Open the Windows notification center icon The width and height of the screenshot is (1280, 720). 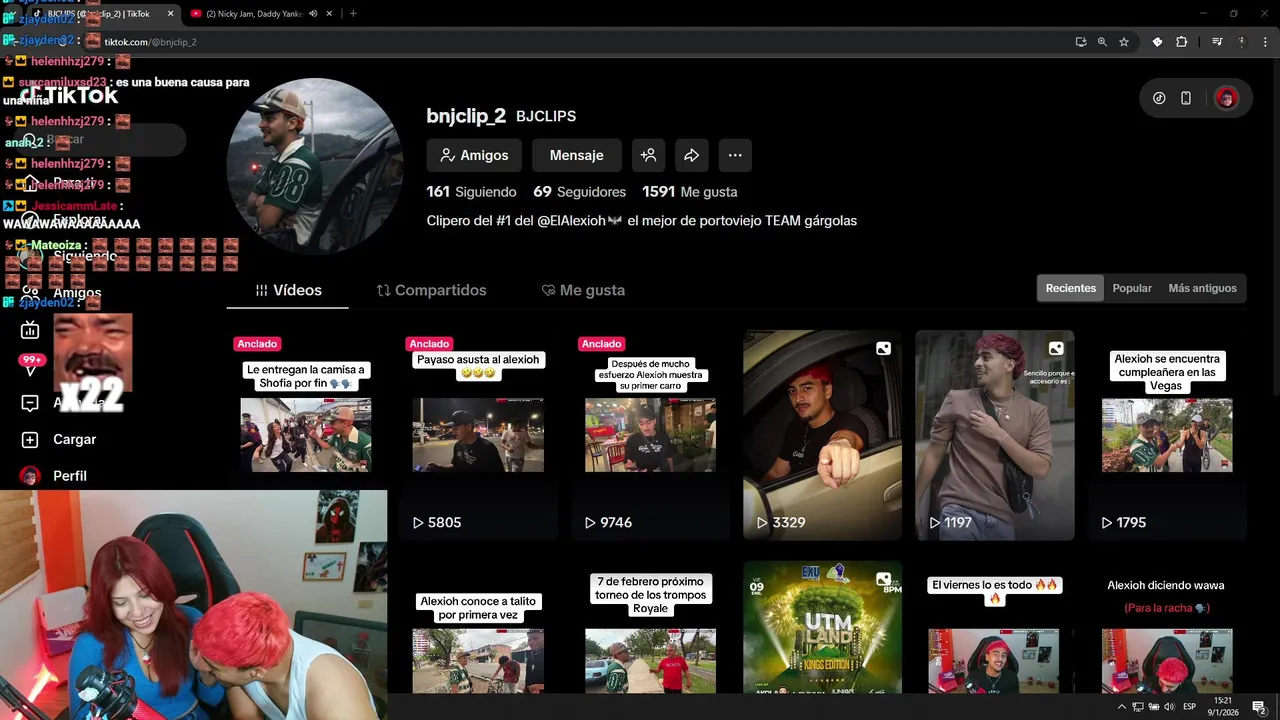coord(1259,707)
